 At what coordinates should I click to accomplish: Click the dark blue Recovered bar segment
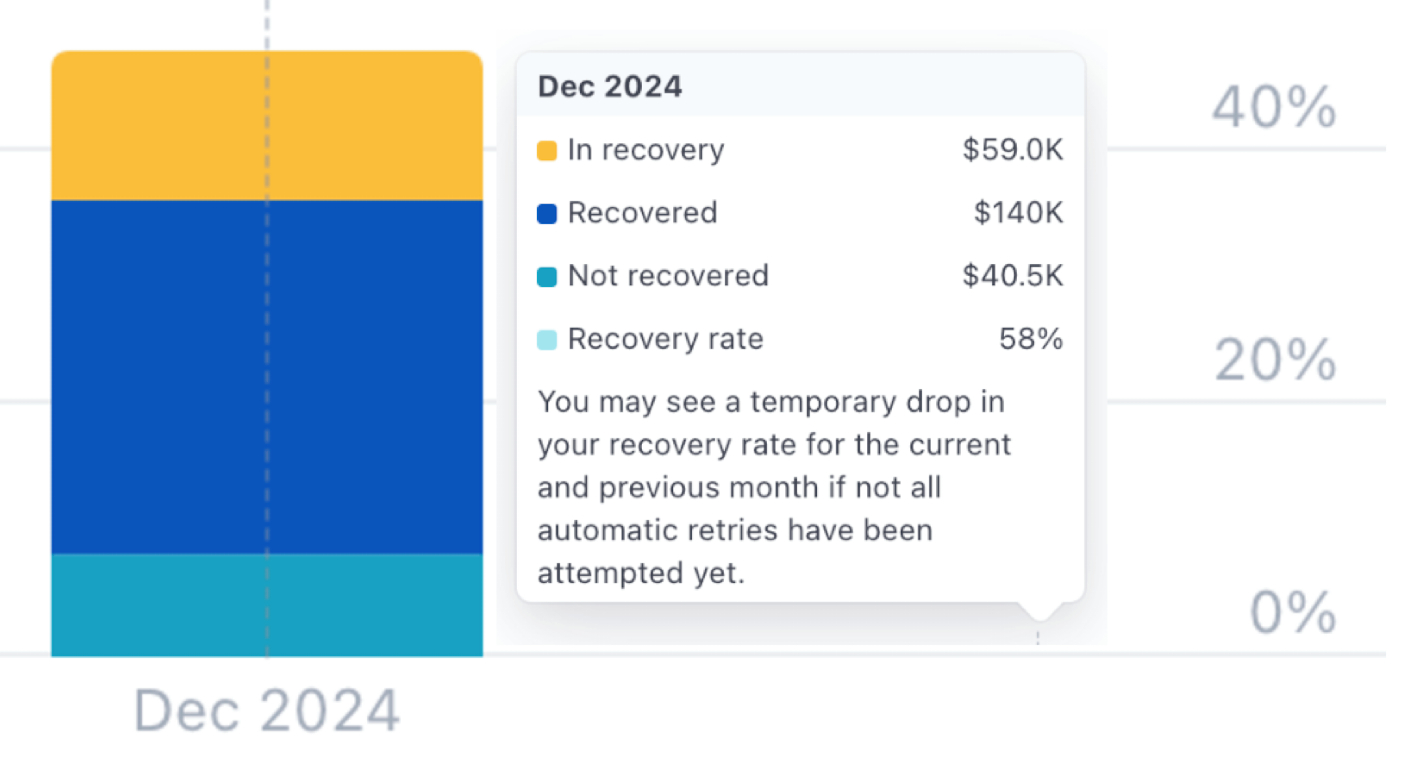pos(267,377)
